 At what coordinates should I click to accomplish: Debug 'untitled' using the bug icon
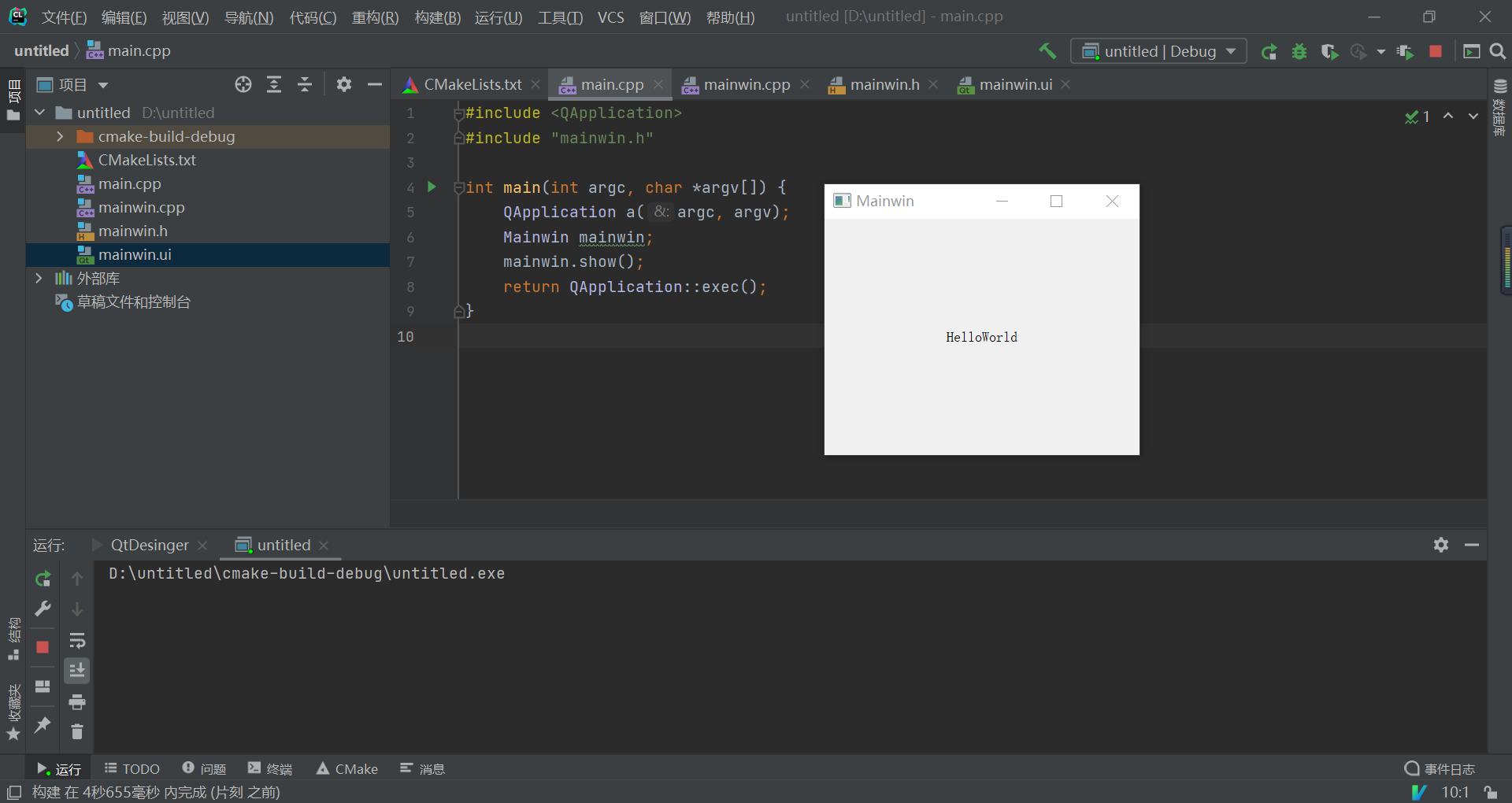pyautogui.click(x=1299, y=50)
